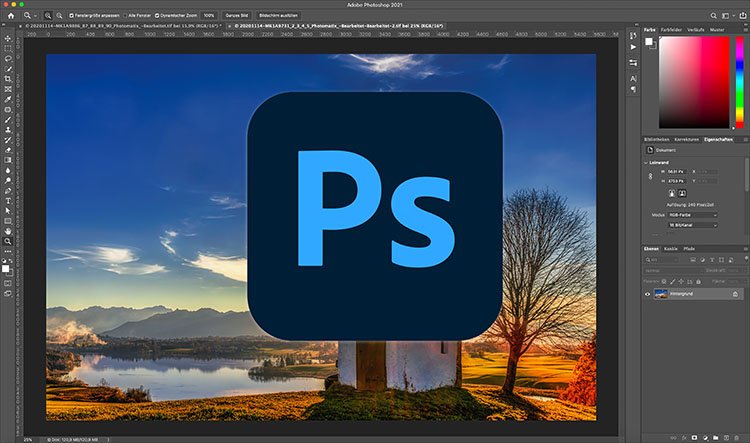This screenshot has height=443, width=750.
Task: Open the Modus RGB-Farbe dropdown
Action: pyautogui.click(x=693, y=215)
